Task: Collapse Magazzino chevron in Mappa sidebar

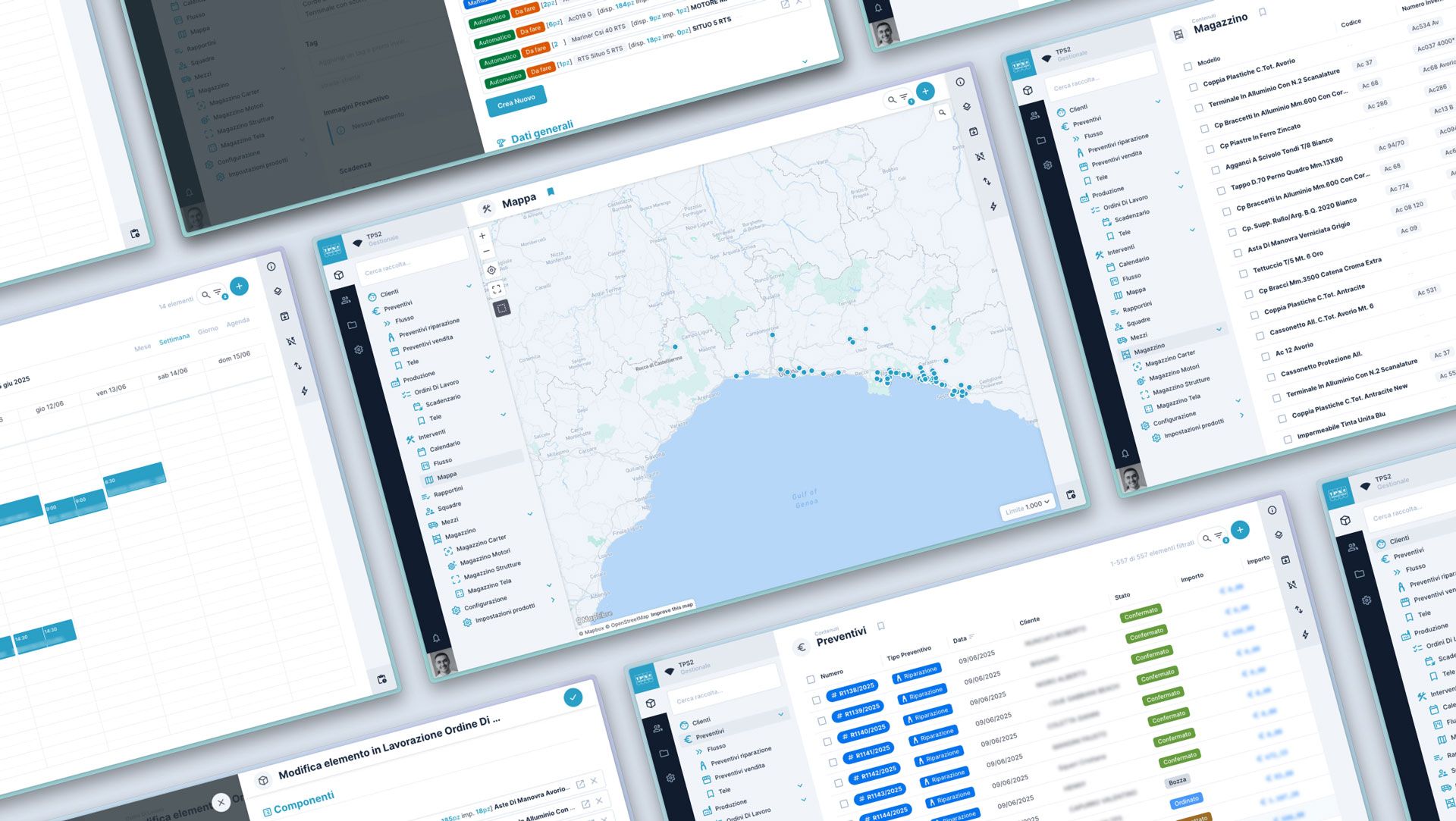Action: click(529, 514)
